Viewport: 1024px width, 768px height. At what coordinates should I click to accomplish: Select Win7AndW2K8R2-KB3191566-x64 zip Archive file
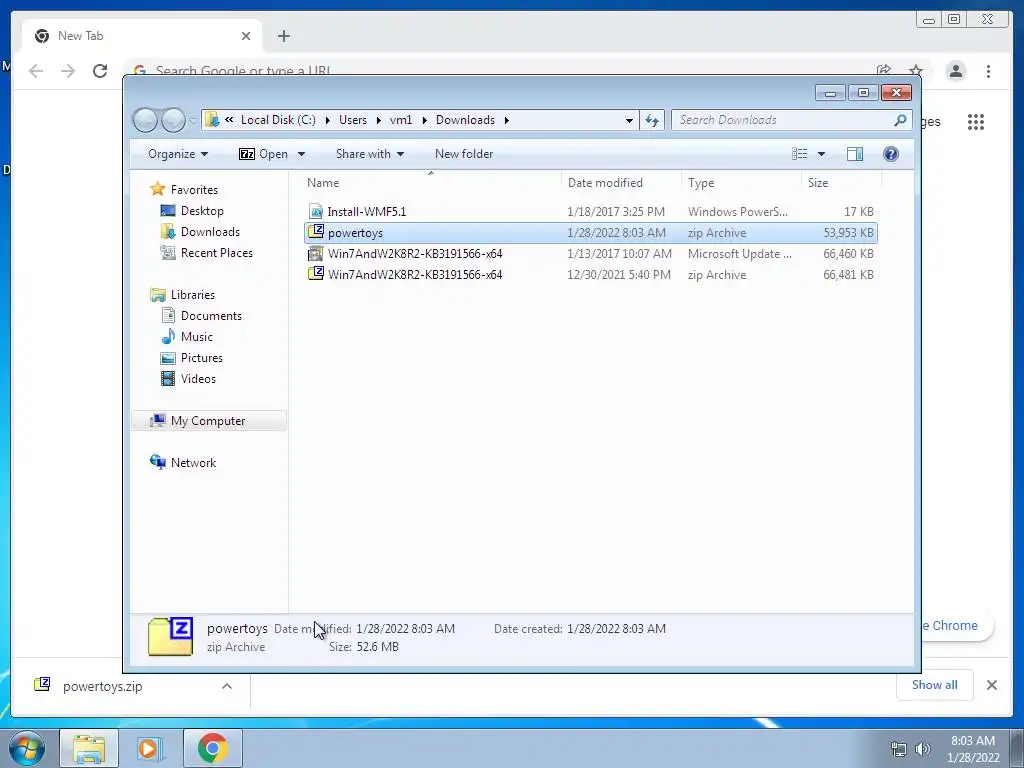(x=590, y=274)
